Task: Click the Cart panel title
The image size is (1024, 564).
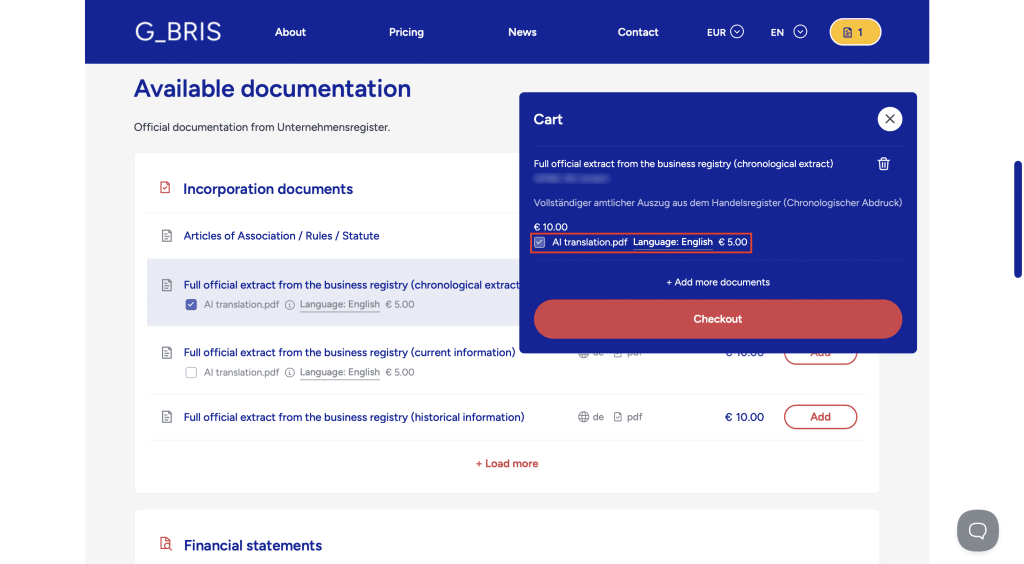Action: tap(548, 119)
